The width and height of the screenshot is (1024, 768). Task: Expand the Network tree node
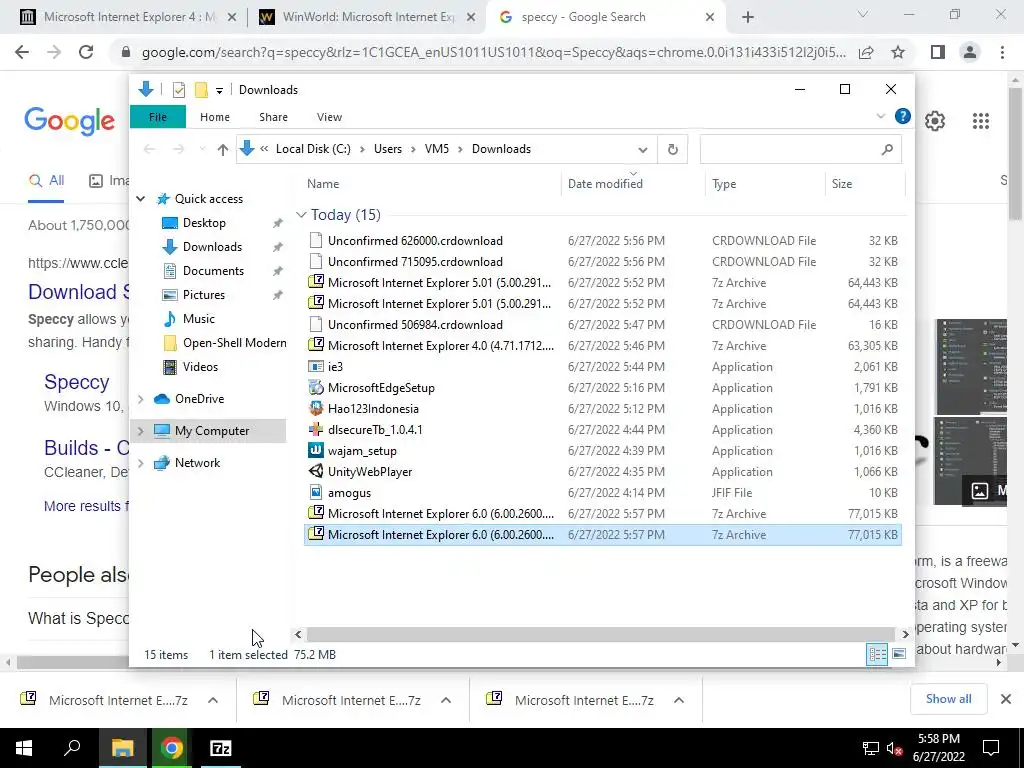140,463
